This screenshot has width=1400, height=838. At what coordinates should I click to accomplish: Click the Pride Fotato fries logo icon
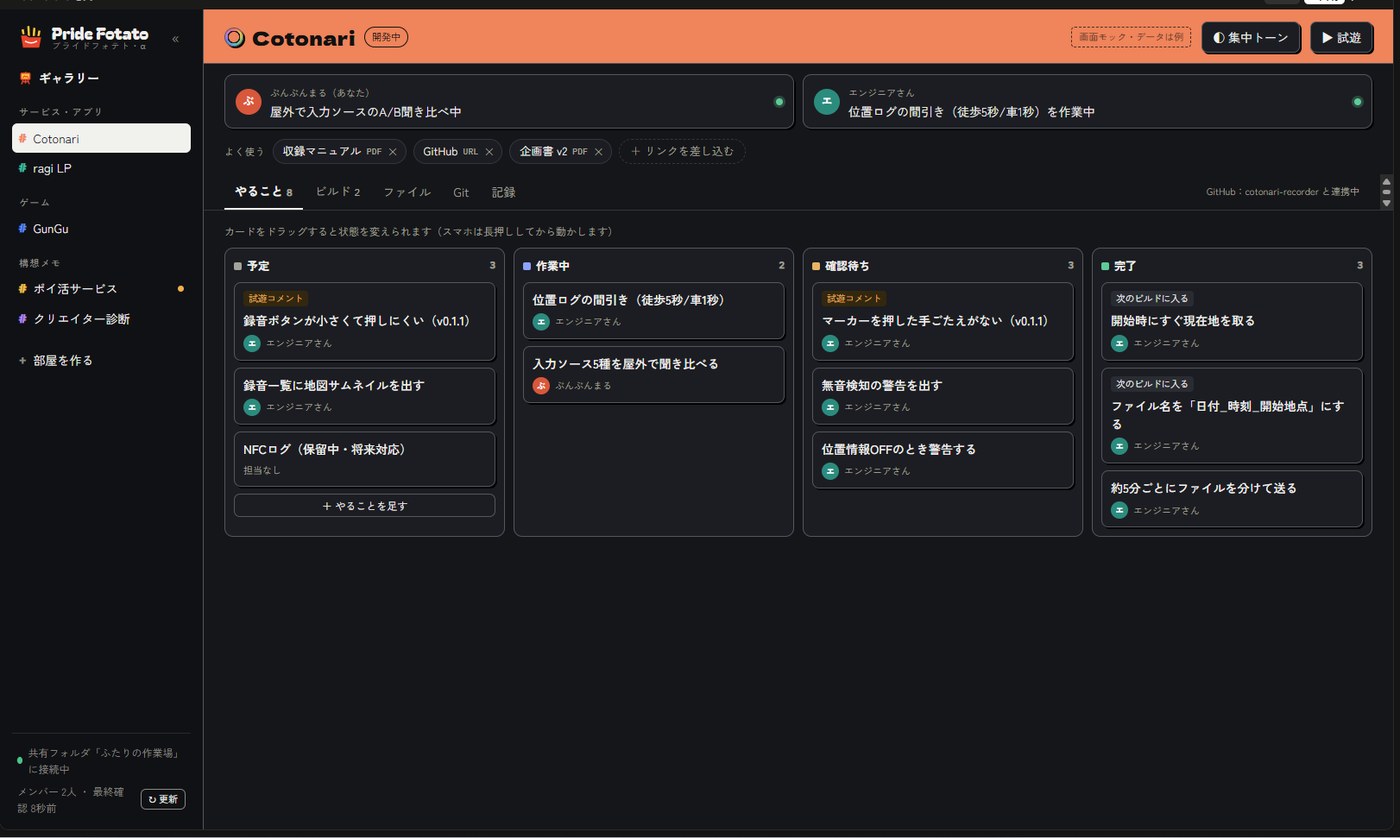click(32, 38)
